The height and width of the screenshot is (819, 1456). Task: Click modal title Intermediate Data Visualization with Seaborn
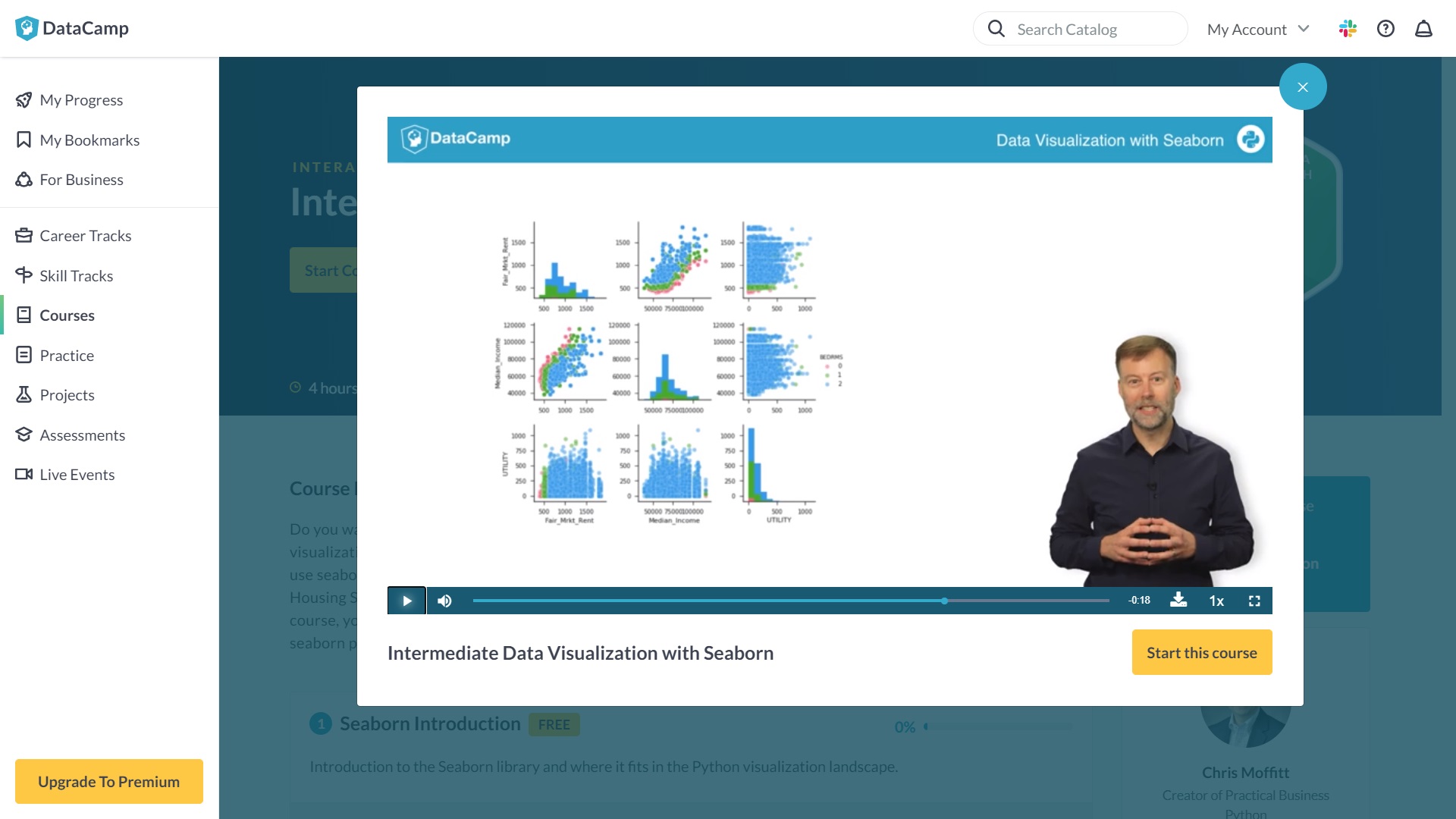pos(580,652)
